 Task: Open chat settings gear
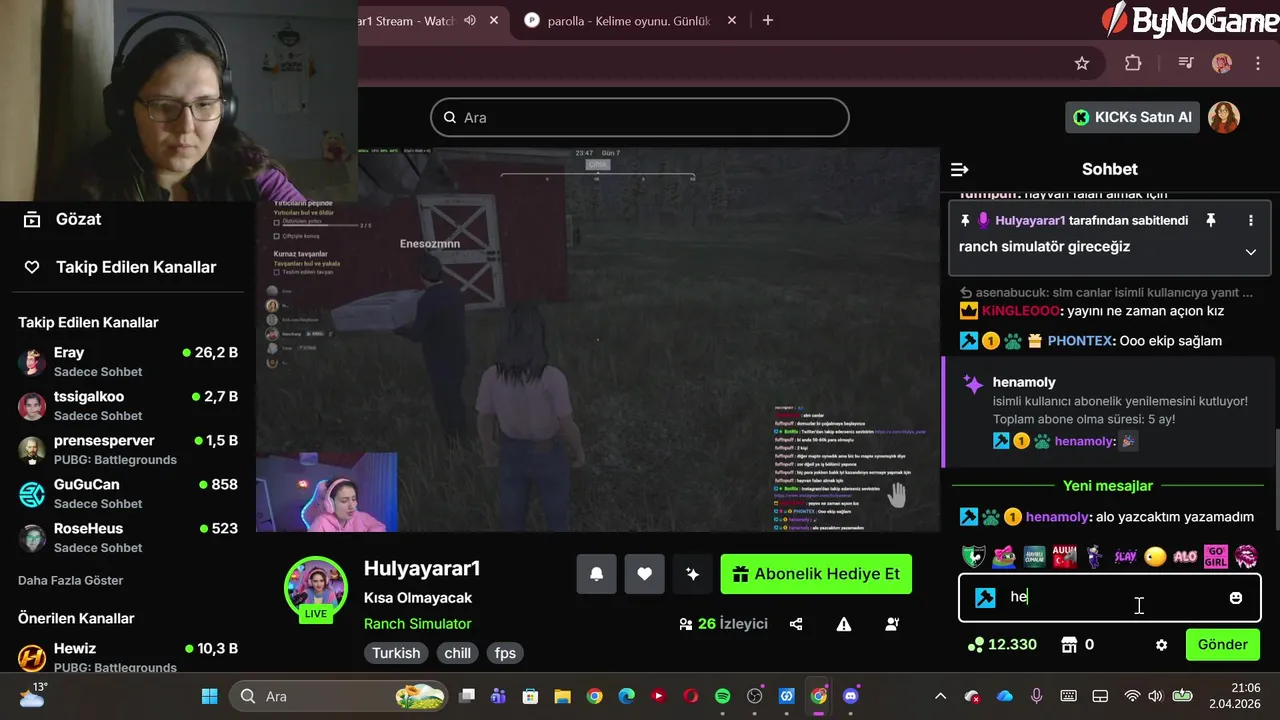coord(1161,645)
